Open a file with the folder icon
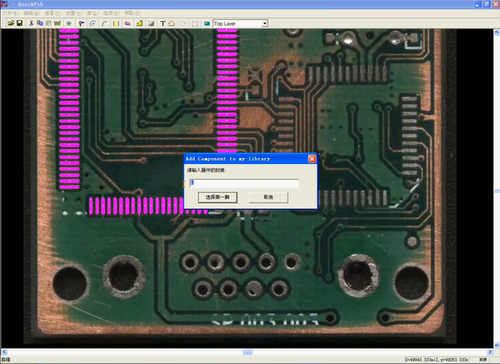The width and height of the screenshot is (500, 364). (11, 23)
